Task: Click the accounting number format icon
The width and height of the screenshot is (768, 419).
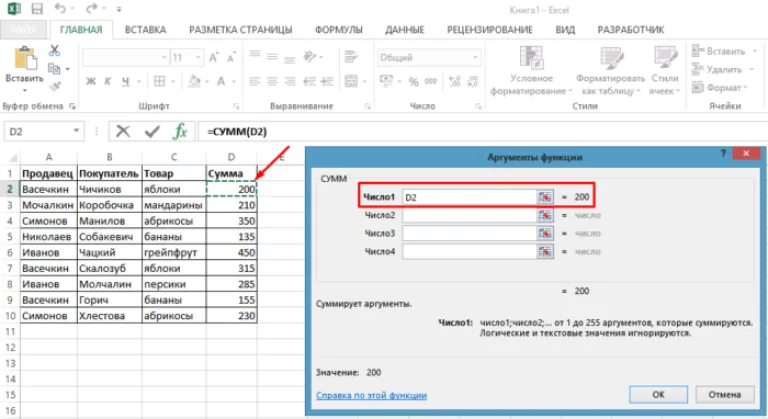Action: pos(386,81)
